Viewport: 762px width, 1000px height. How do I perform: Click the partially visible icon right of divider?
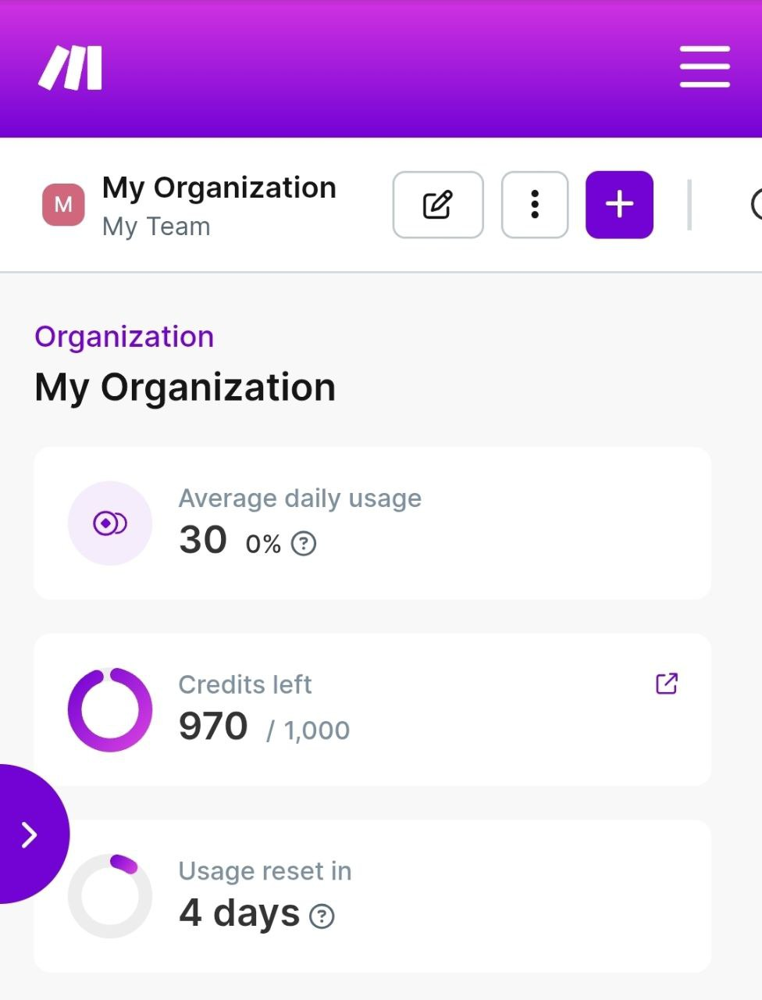(x=755, y=205)
